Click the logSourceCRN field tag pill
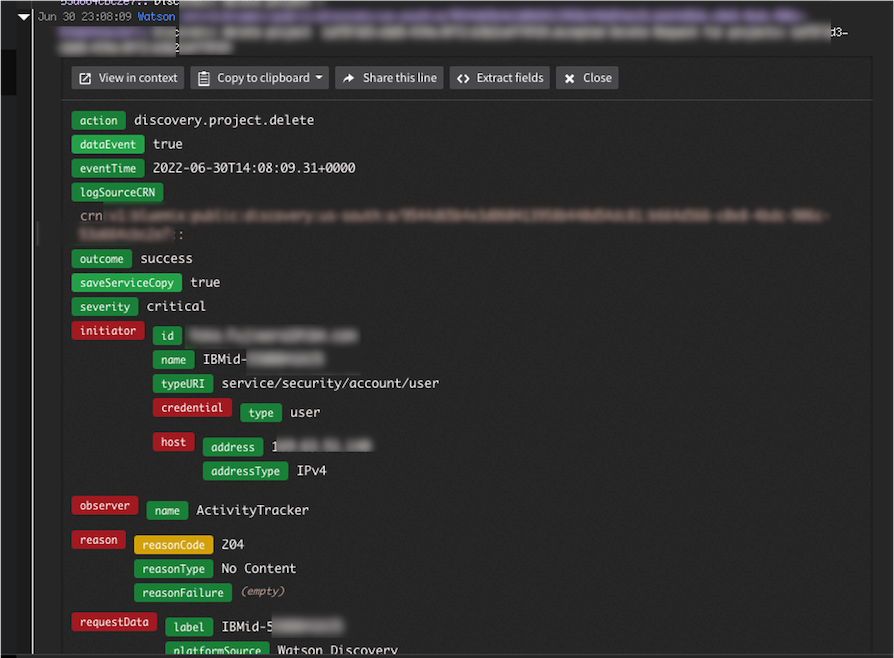Screen dimensions: 894x658 pos(117,192)
